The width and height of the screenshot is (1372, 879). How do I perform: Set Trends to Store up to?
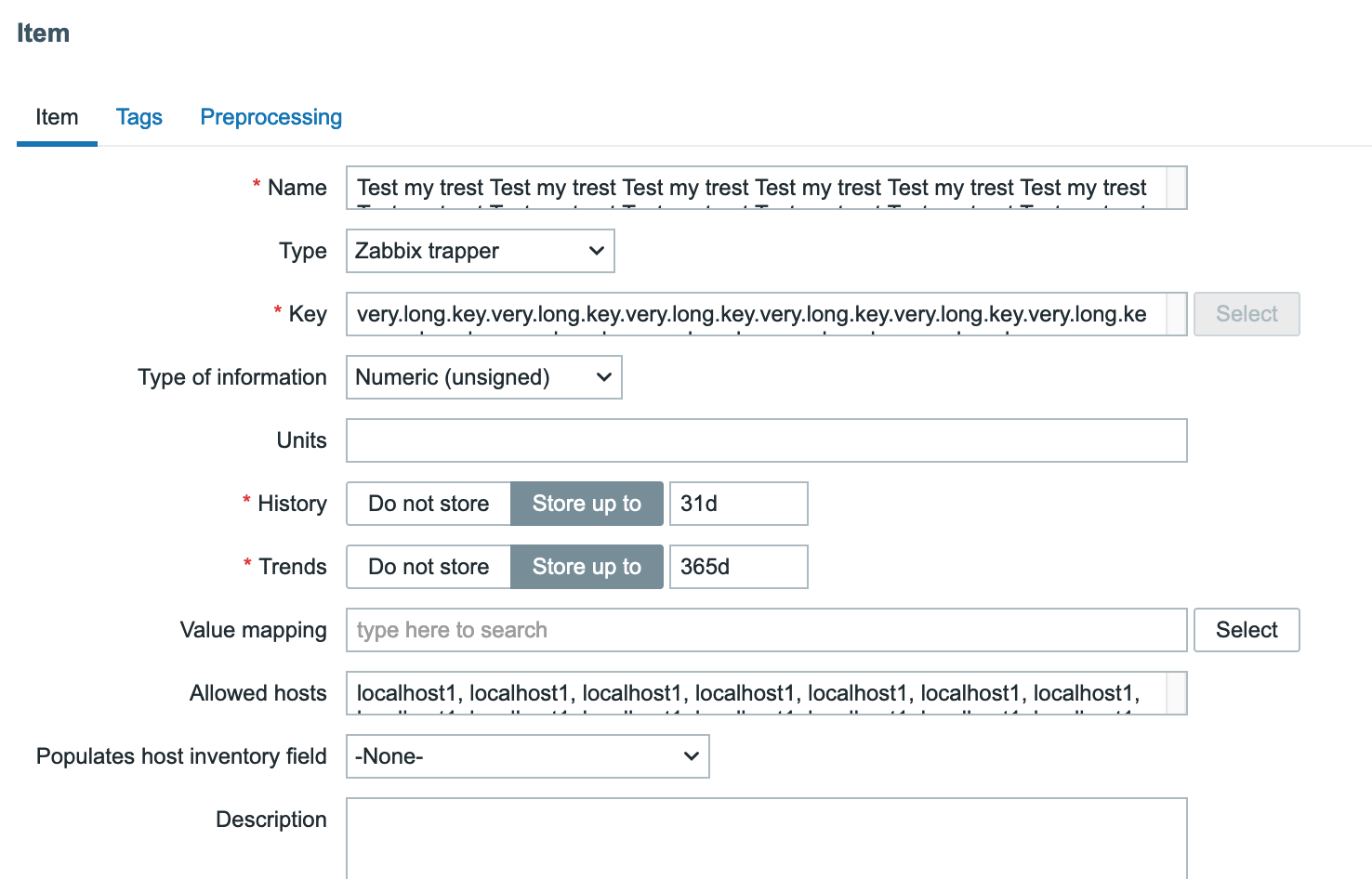coord(587,567)
